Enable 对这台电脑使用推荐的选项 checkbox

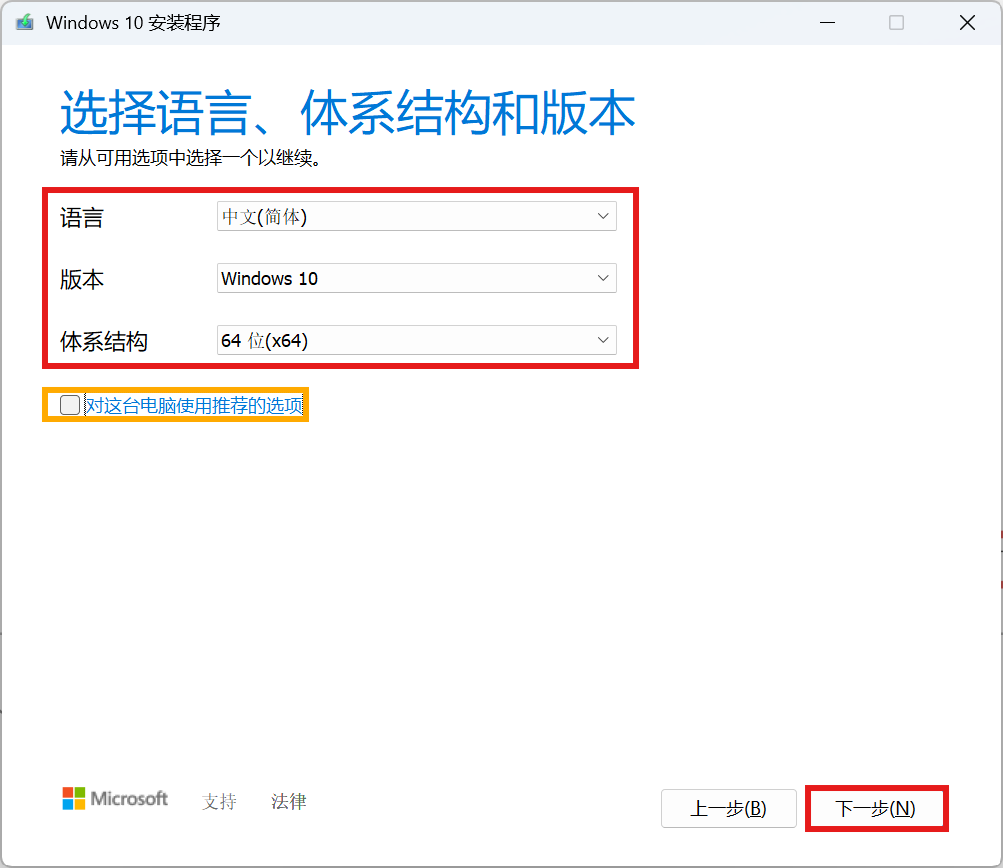coord(70,405)
